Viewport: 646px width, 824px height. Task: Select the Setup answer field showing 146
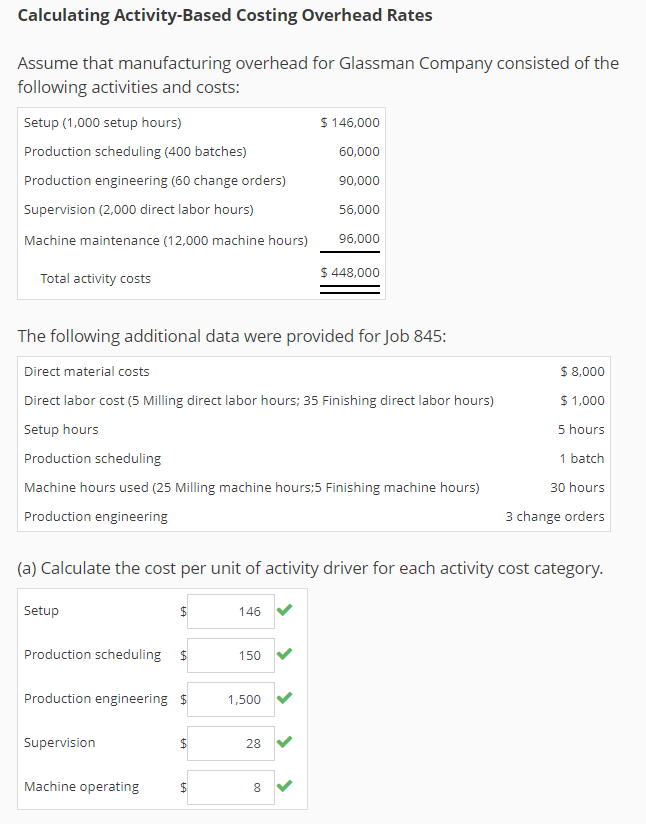click(230, 611)
